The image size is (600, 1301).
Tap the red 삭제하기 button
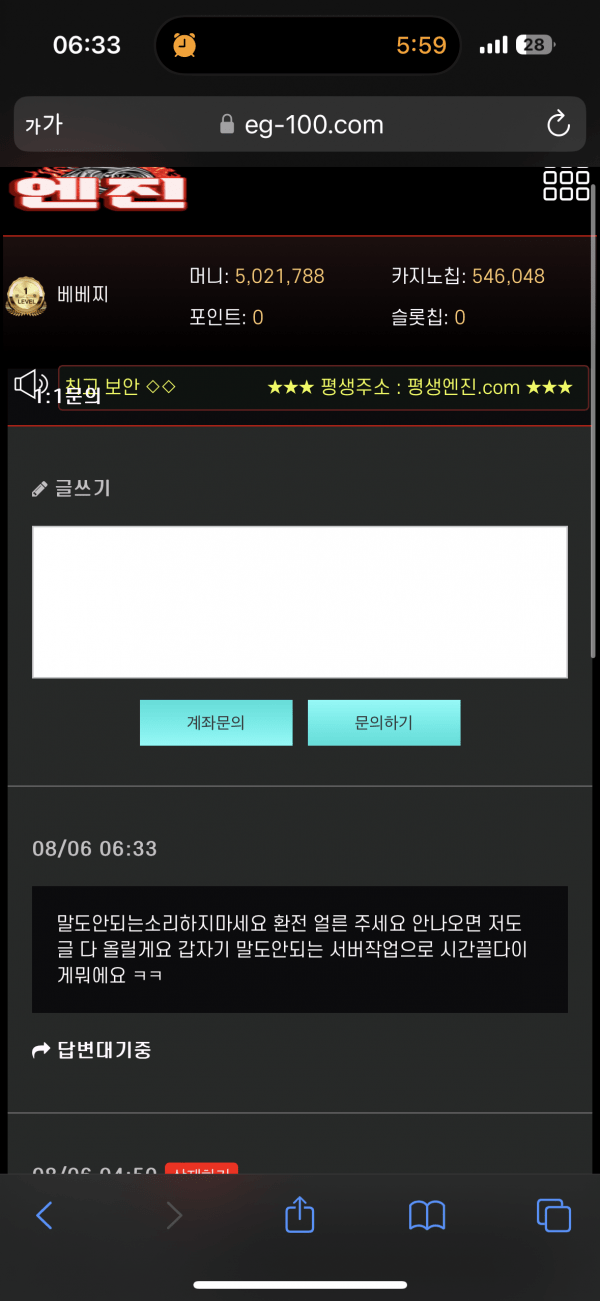[201, 1170]
